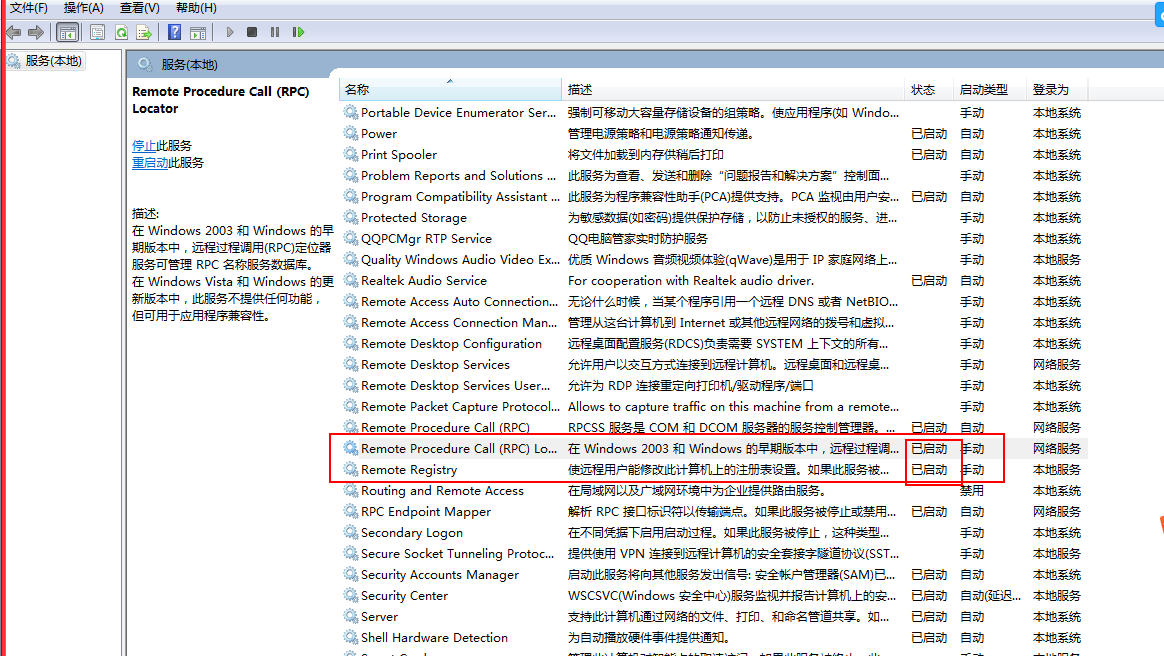Screen dimensions: 1164x656
Task: Select Remote Desktop Configuration gear icon
Action: point(350,343)
